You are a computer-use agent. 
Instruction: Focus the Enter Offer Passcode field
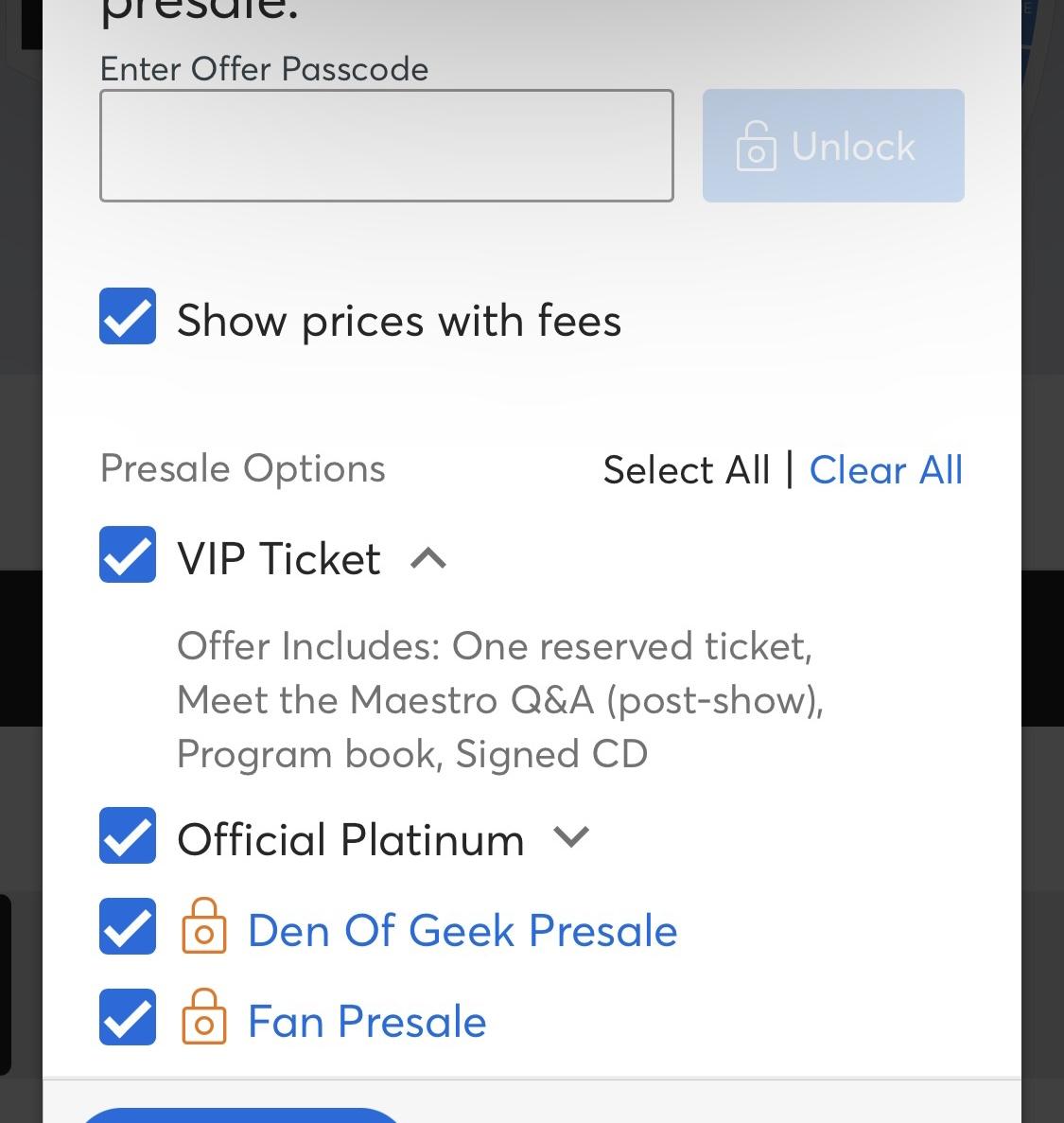(x=387, y=146)
